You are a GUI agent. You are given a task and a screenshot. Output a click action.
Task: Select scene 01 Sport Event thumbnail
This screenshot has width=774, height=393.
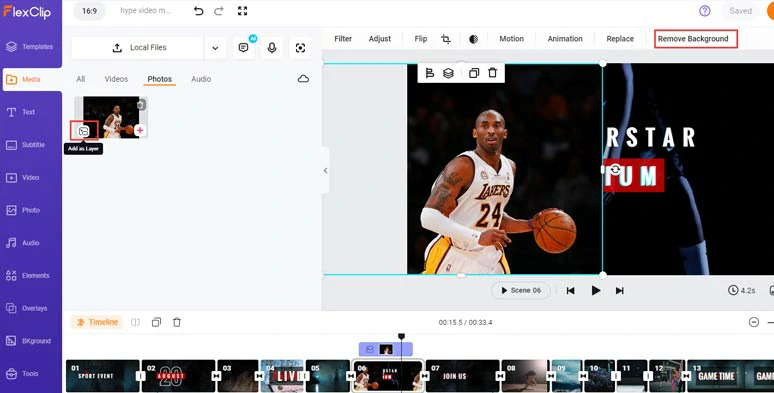pos(103,376)
